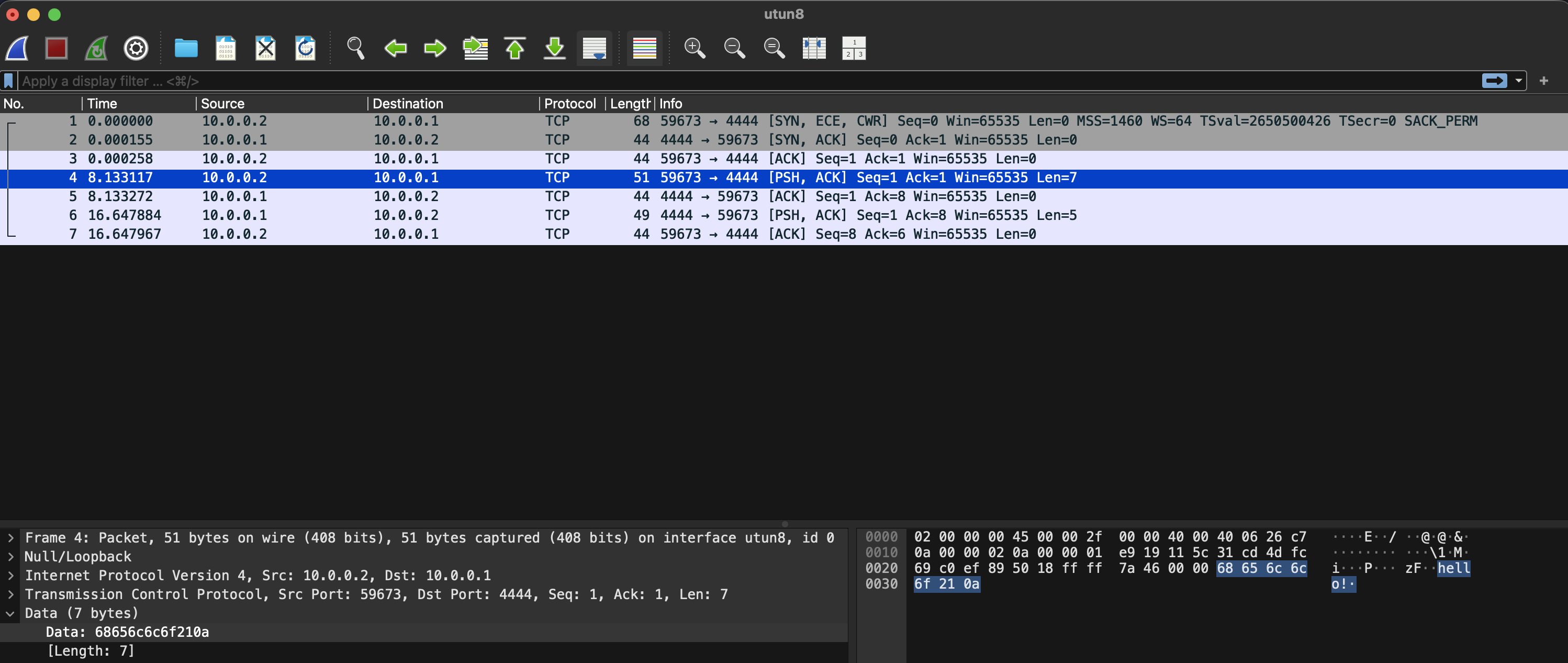Select packet 2 SYN, ACK row
The width and height of the screenshot is (1568, 663).
pyautogui.click(x=784, y=140)
